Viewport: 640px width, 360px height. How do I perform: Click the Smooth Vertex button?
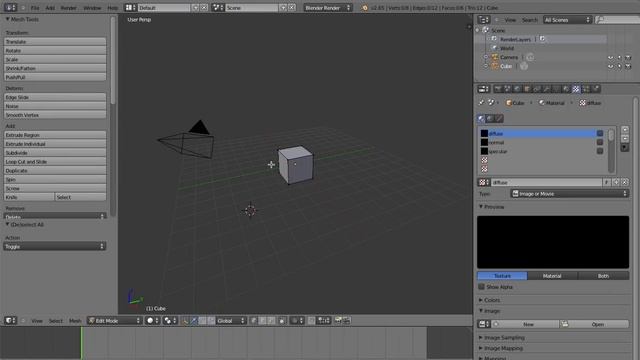[55, 115]
